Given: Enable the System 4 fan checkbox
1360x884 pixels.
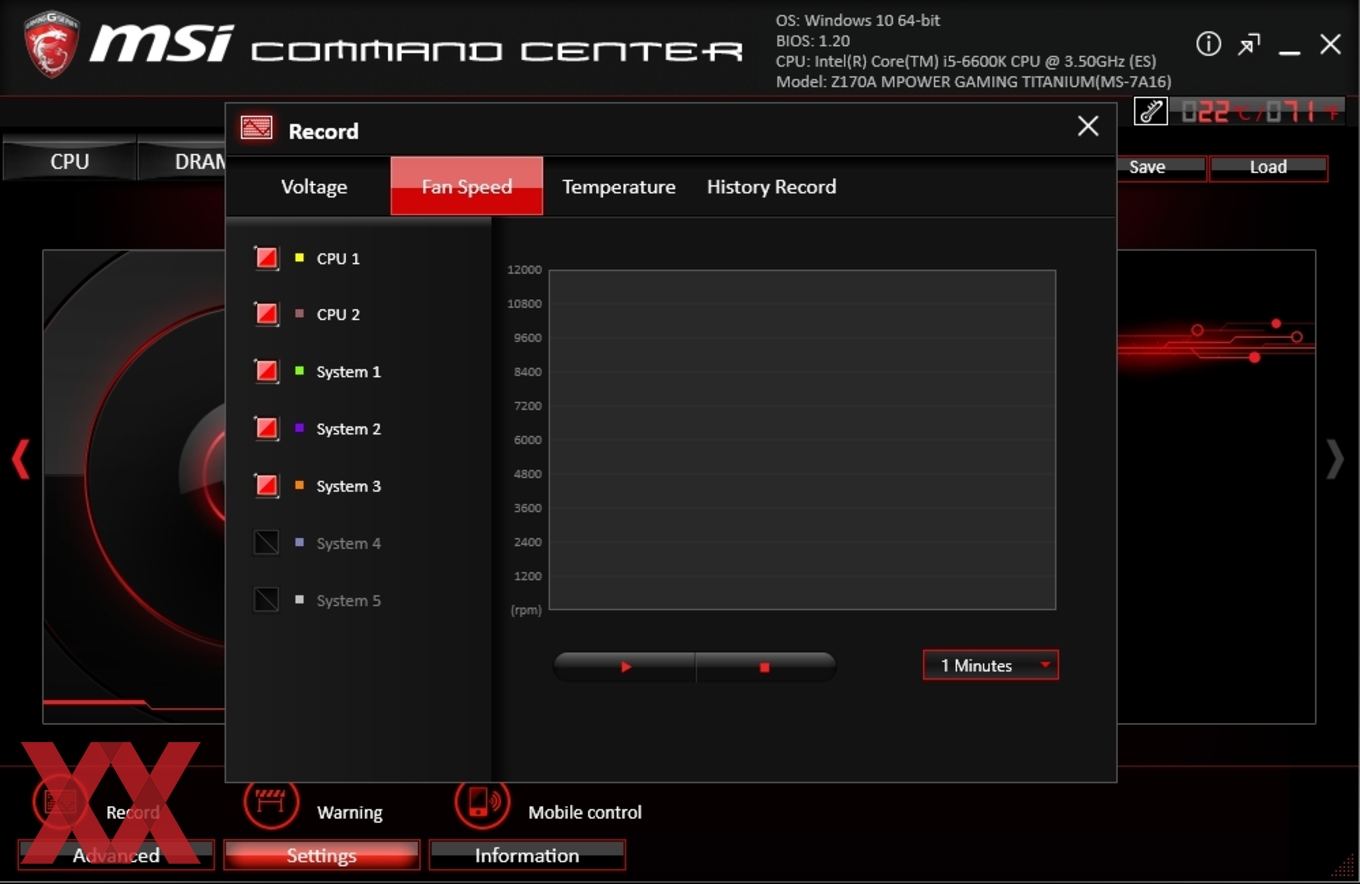Looking at the screenshot, I should pos(266,542).
